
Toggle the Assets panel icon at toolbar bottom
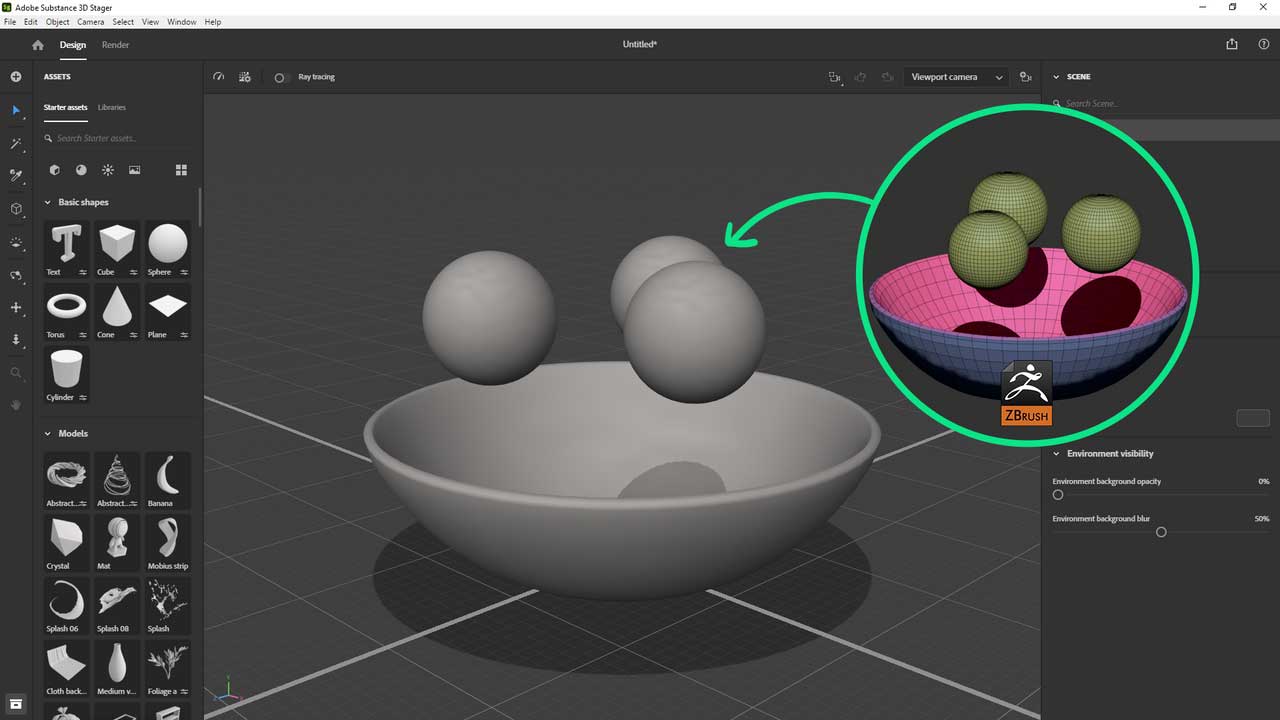pos(15,704)
